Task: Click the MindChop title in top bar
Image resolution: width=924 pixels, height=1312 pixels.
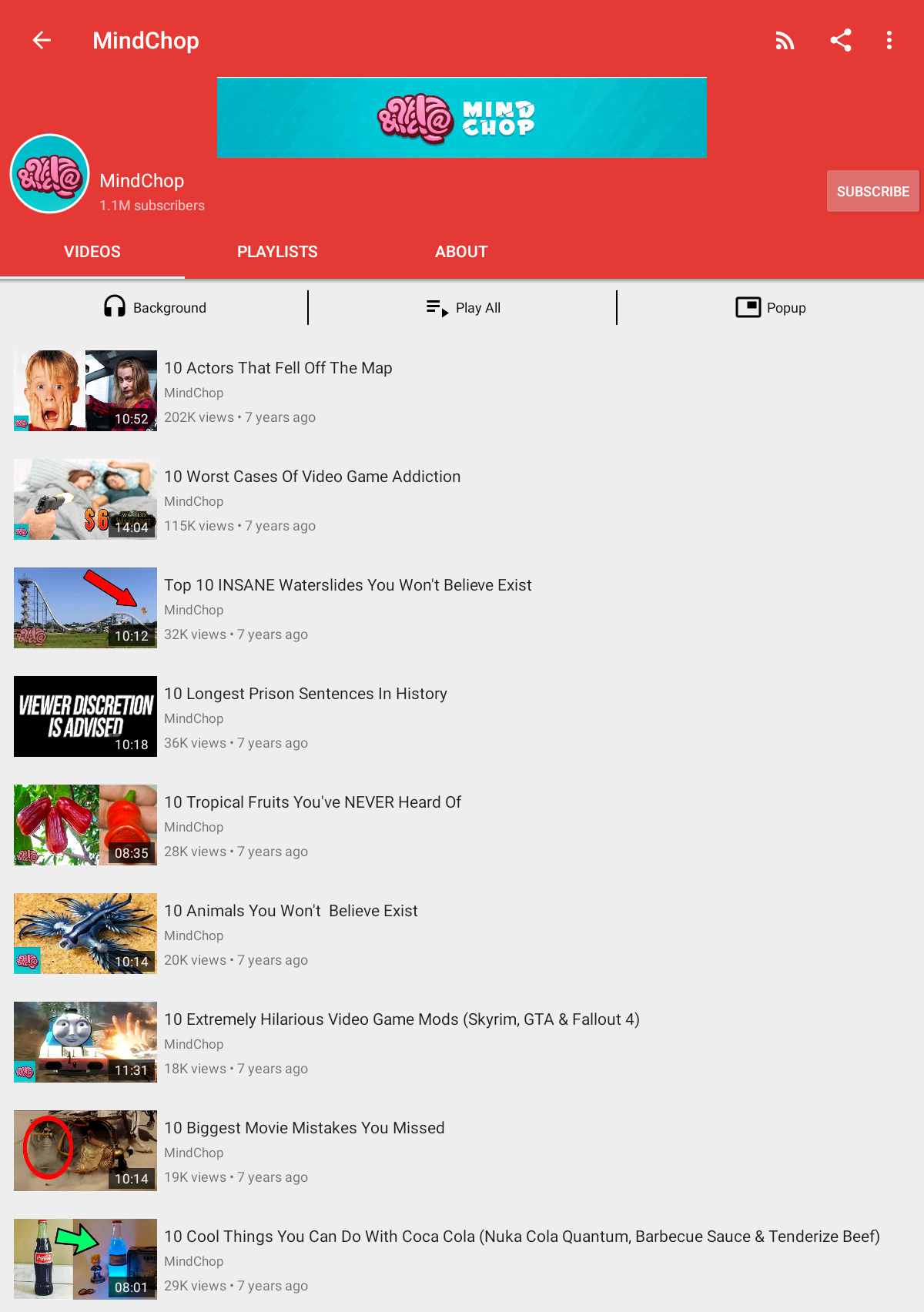Action: pos(146,40)
